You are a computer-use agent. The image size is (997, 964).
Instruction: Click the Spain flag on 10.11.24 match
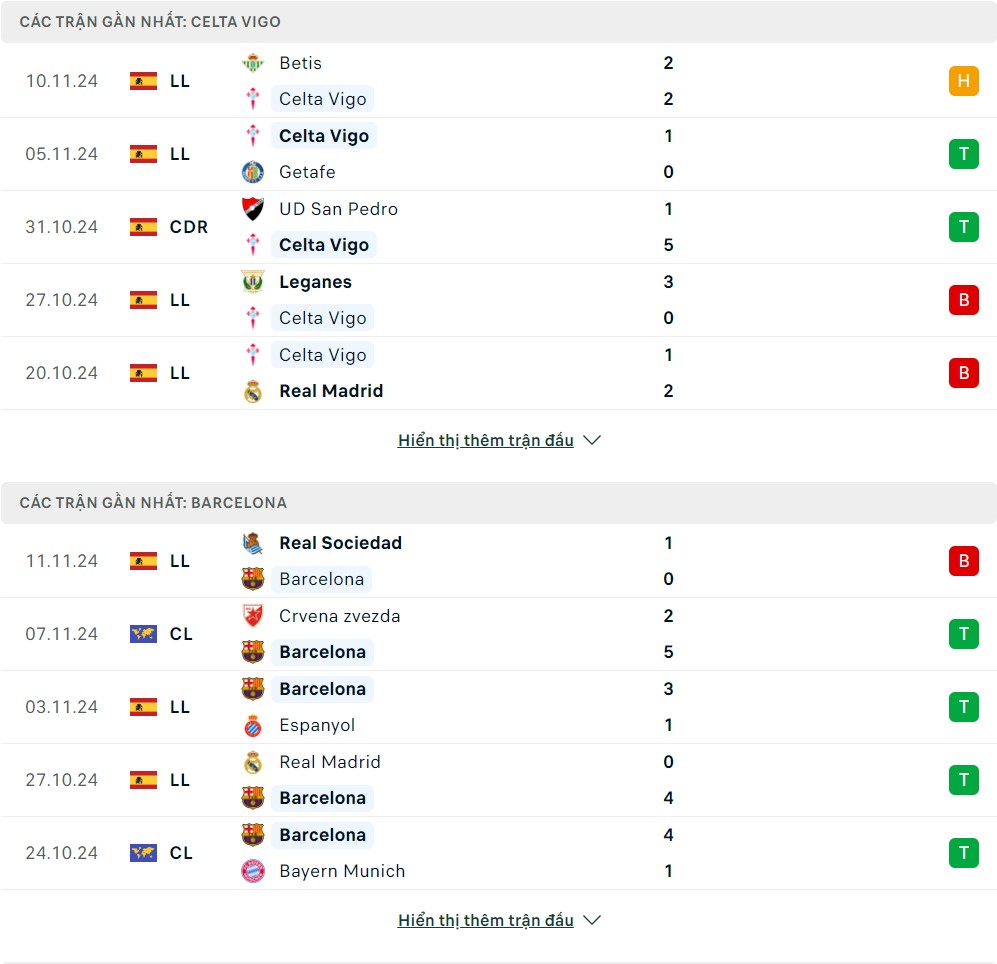pos(143,81)
